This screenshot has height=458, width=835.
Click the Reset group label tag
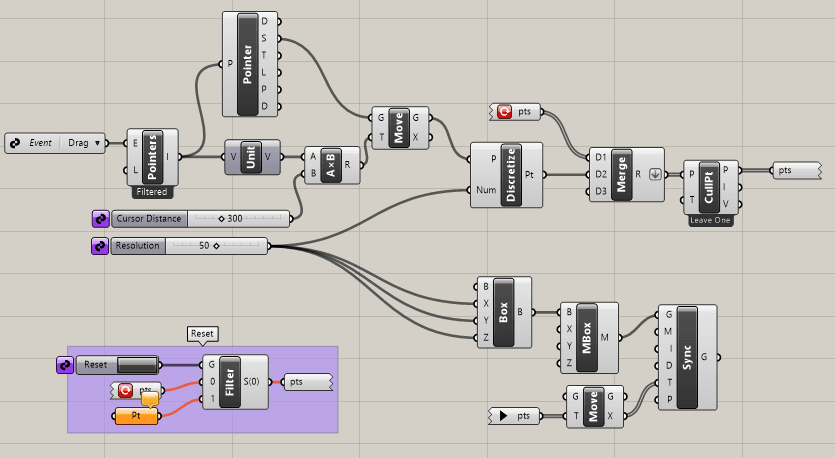tap(202, 334)
